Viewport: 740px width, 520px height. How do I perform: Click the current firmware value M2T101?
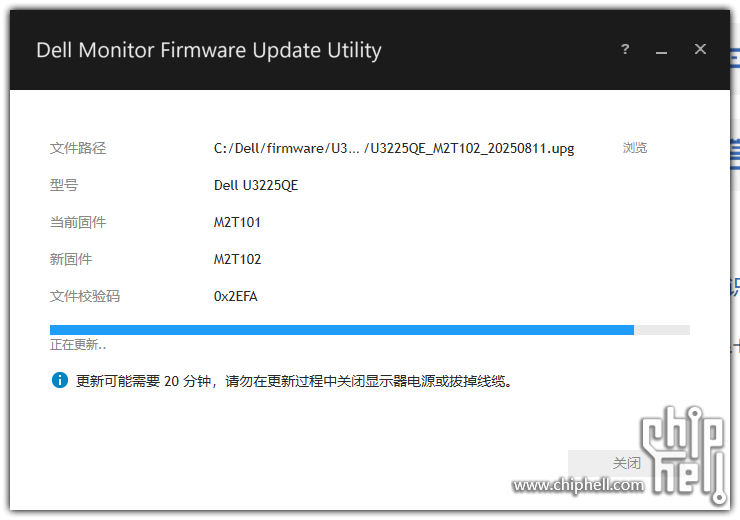click(x=237, y=222)
